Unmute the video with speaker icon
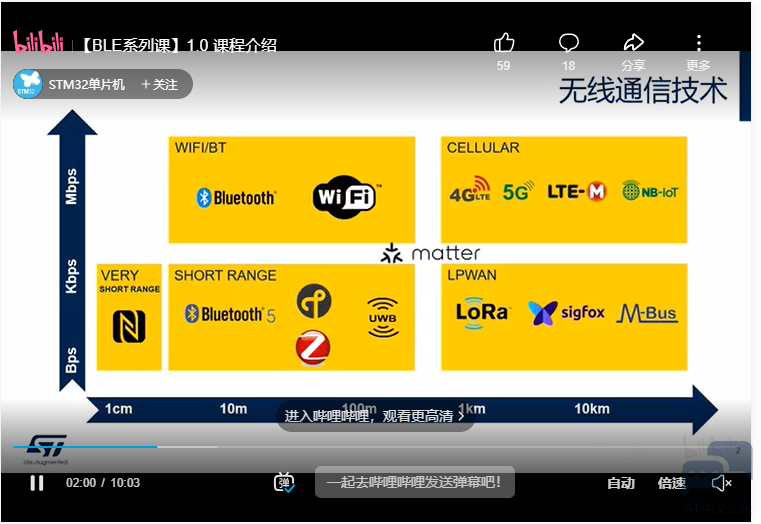Viewport: 761px width, 524px height. (722, 483)
